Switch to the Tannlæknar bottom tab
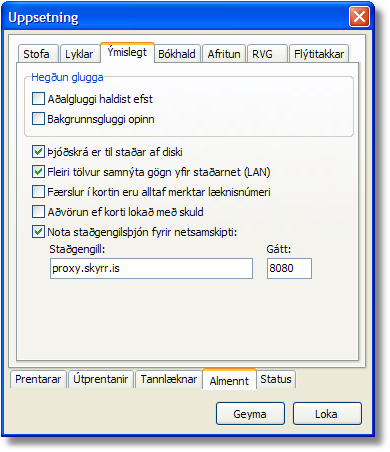Viewport: 390px width, 452px height. (169, 379)
